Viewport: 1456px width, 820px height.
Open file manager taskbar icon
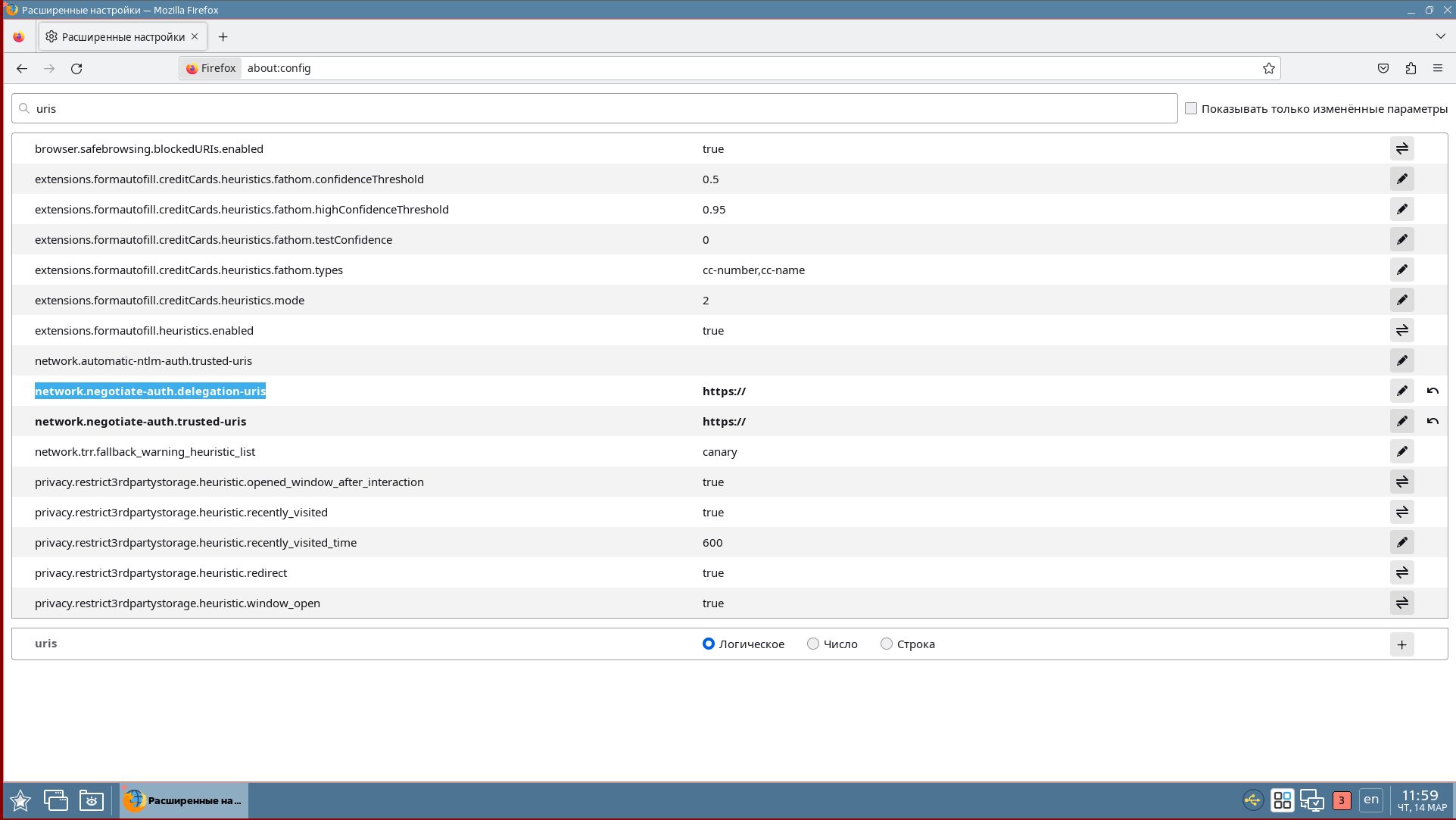(x=92, y=800)
